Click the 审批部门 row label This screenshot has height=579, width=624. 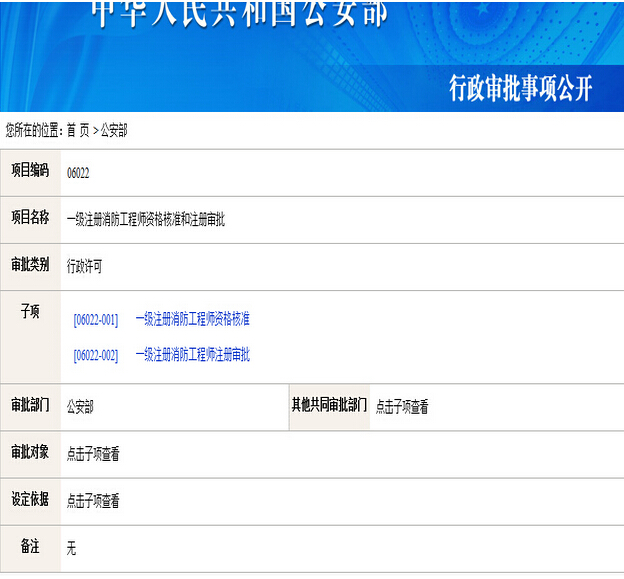click(x=30, y=405)
